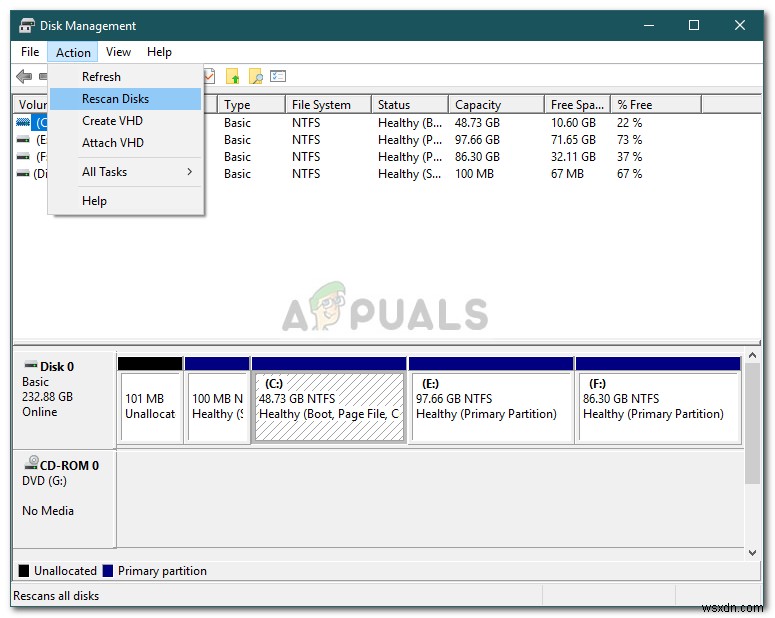
Task: Select the (C:) volume drive icon
Action: click(x=23, y=122)
